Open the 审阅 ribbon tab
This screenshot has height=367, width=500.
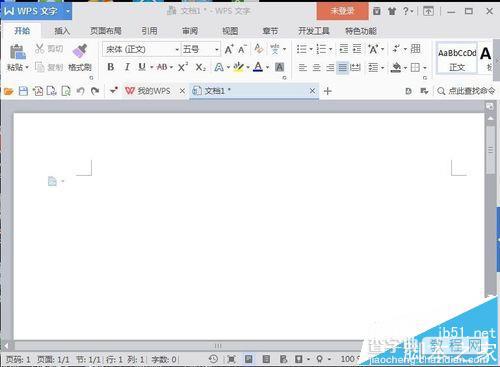tap(190, 31)
